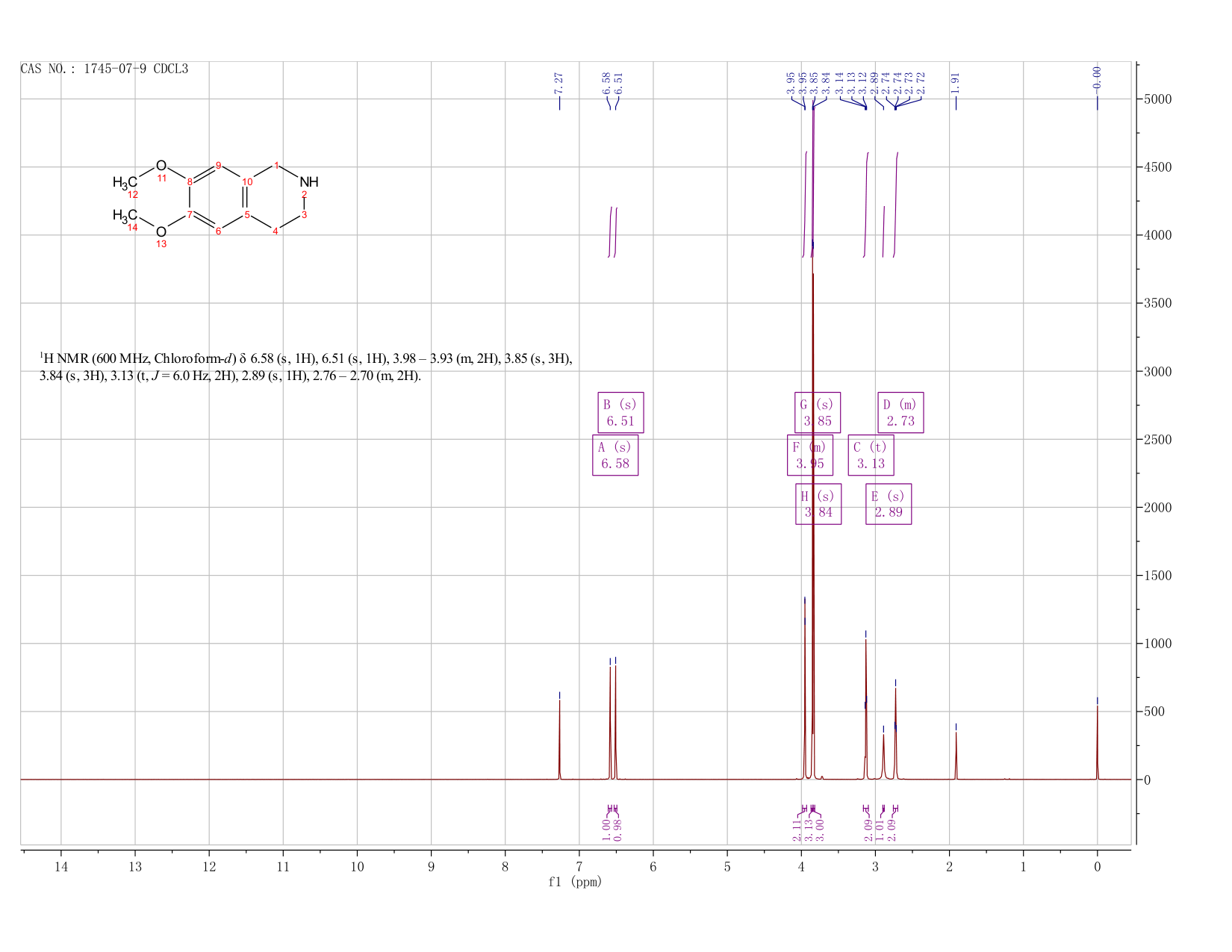Click the f1 axis tick label 8 ppm
1232x952 pixels.
coord(505,867)
